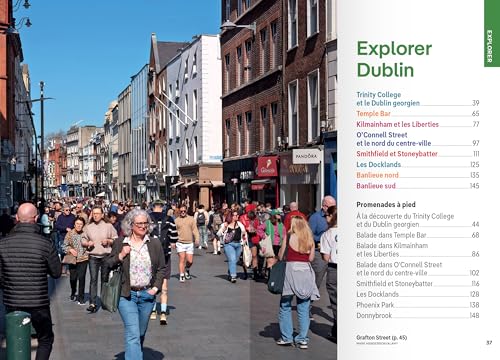
Task: Click page number 125 beside Les Docklands
Action: [475, 164]
